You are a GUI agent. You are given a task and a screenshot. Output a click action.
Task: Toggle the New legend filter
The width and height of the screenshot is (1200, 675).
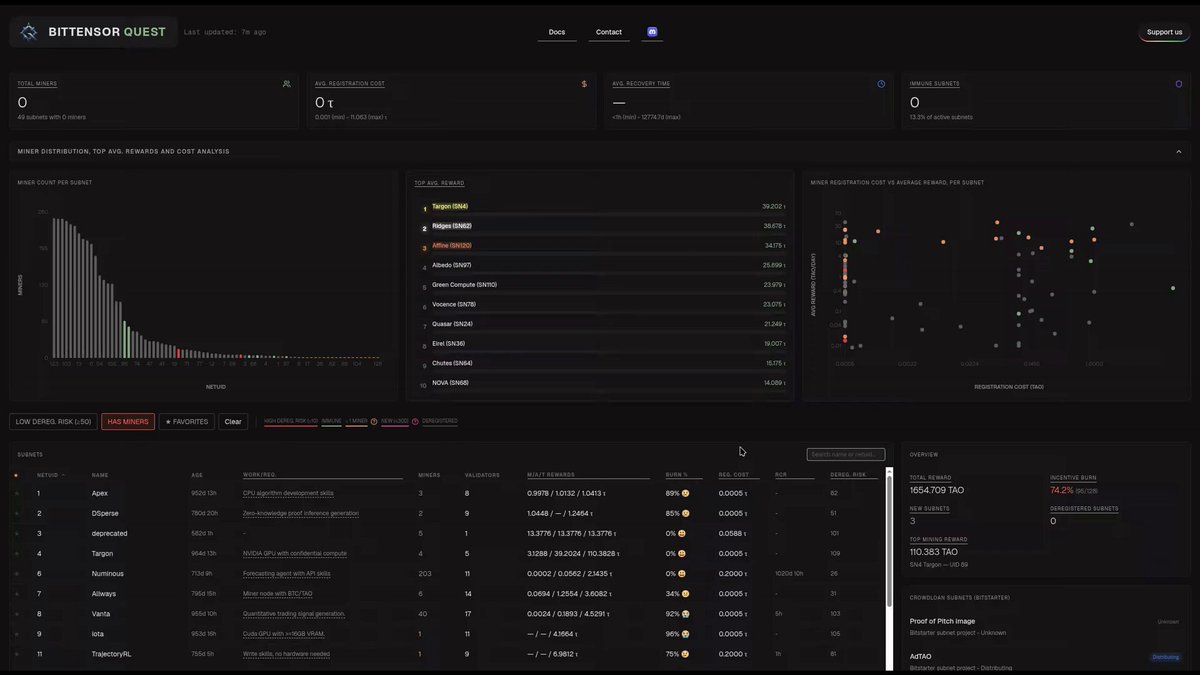point(395,421)
